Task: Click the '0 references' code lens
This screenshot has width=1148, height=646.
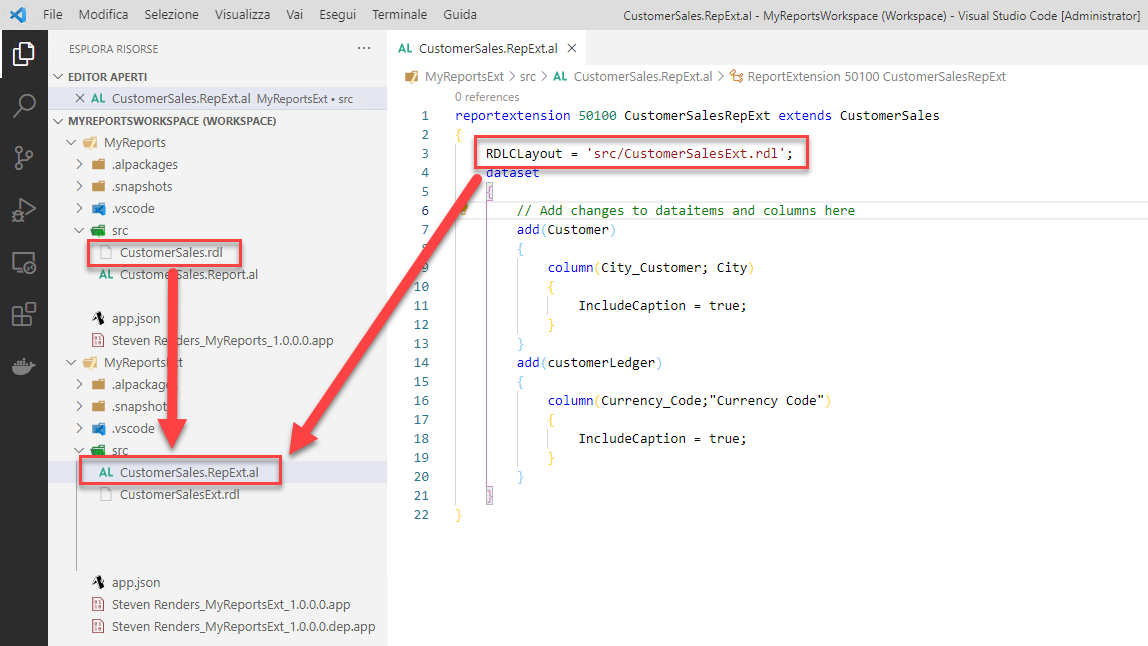Action: coord(487,97)
